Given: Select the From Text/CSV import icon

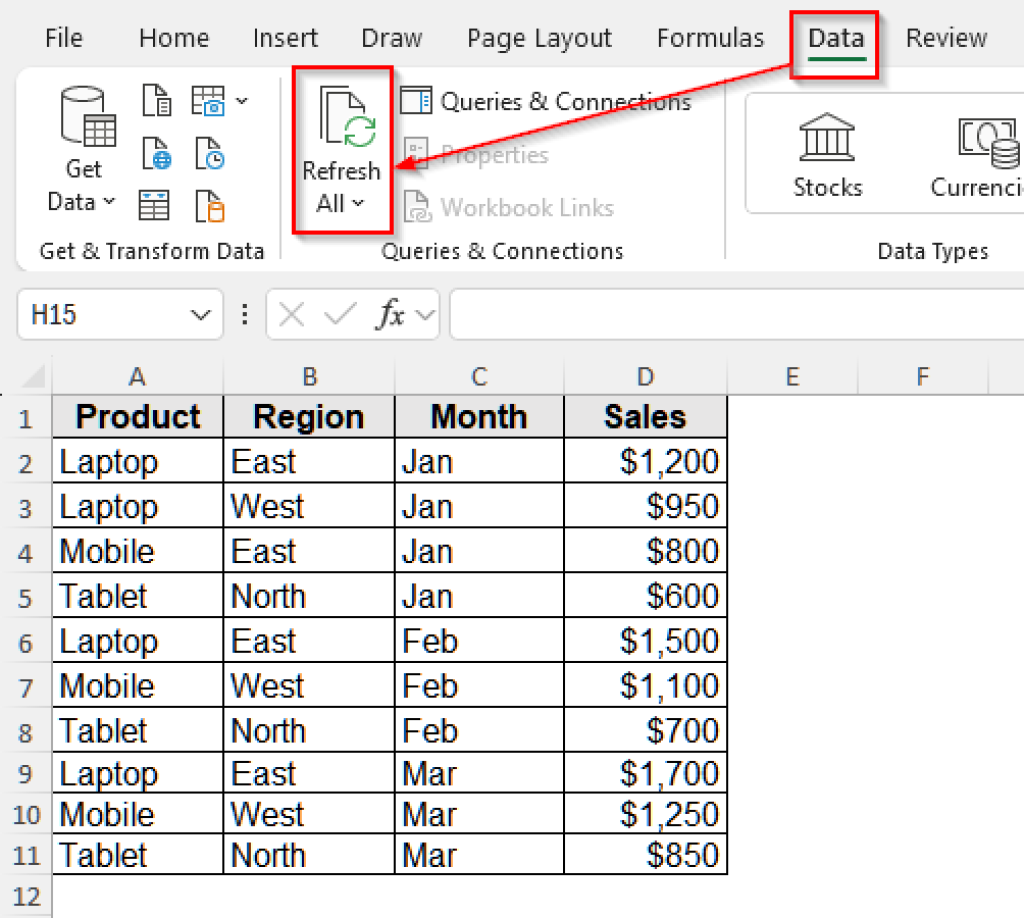Looking at the screenshot, I should [157, 100].
